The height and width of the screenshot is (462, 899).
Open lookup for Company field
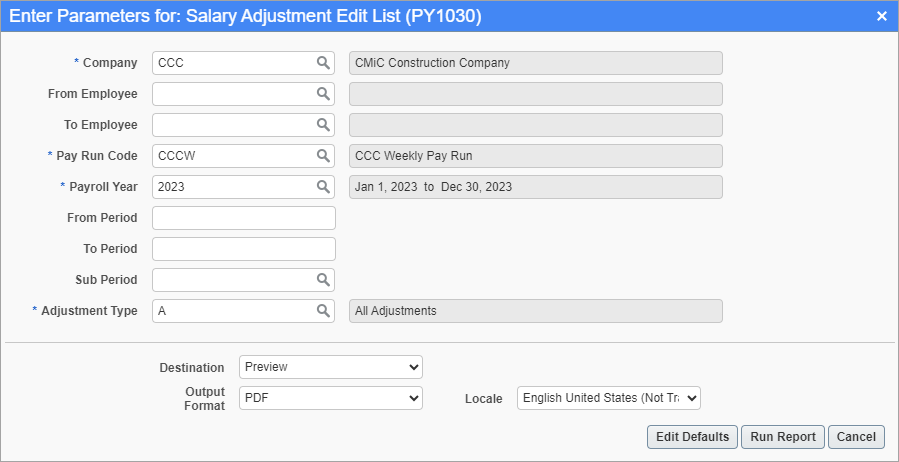tap(323, 62)
